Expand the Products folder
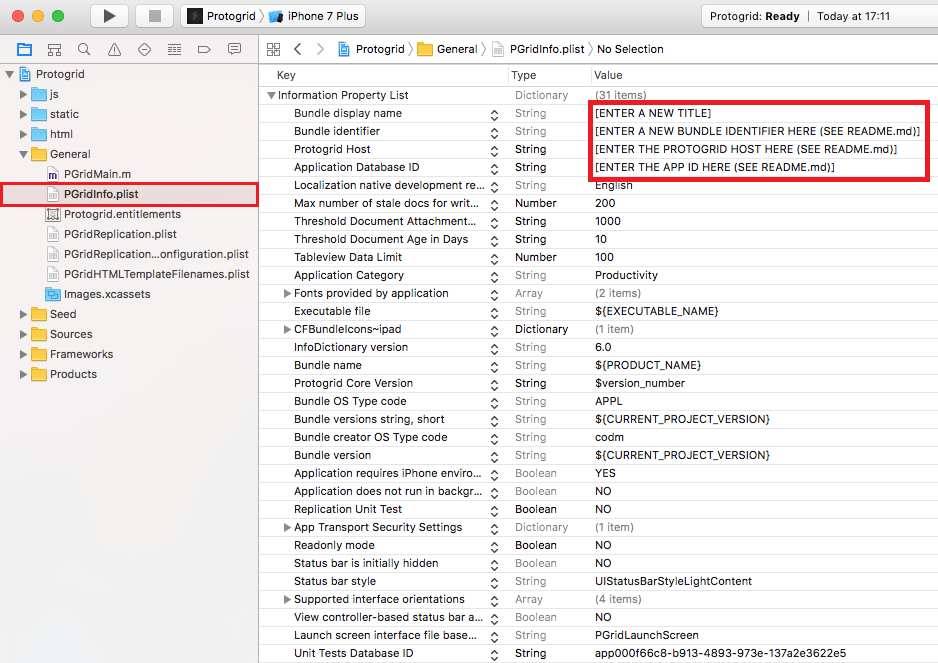The width and height of the screenshot is (938, 663). tap(23, 375)
